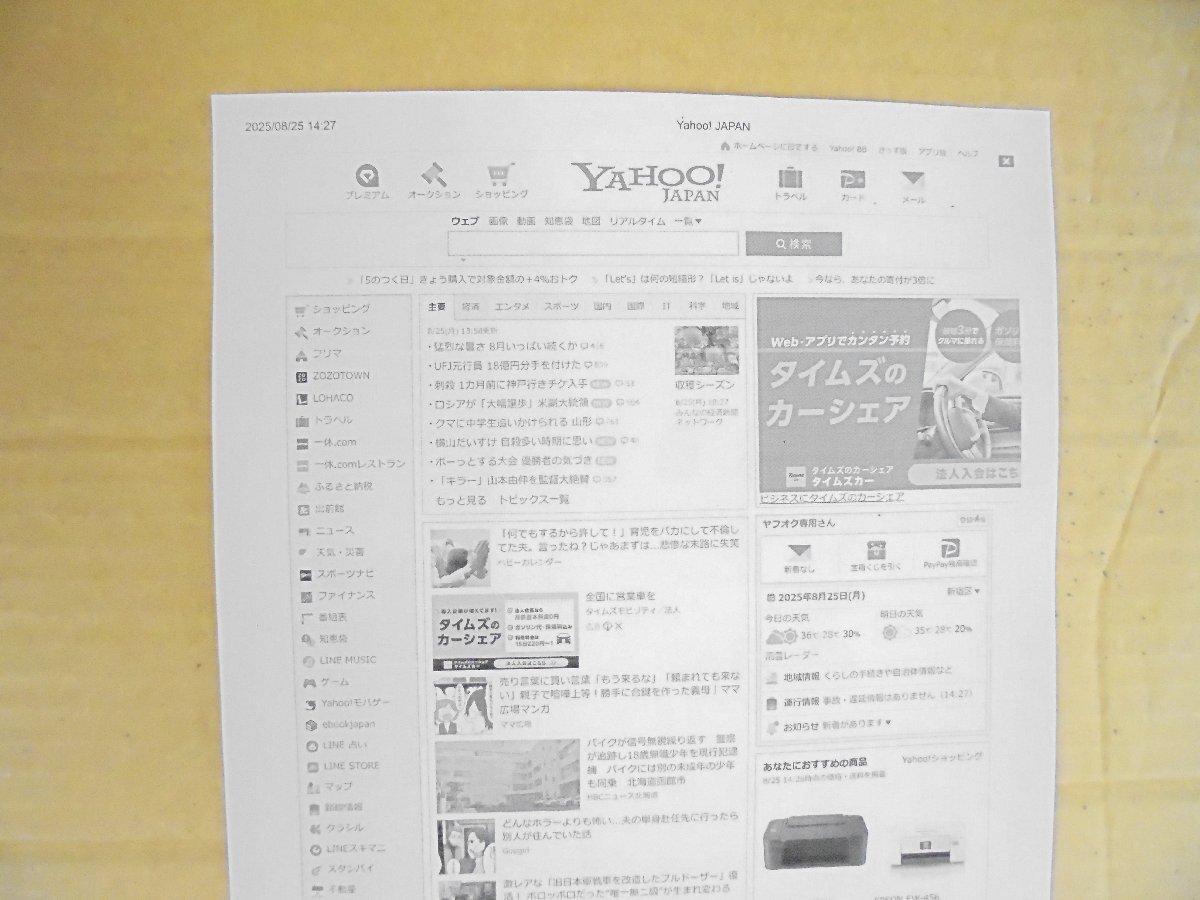This screenshot has height=900, width=1200.
Task: Open the 雨雲レーダー link
Action: tap(791, 656)
